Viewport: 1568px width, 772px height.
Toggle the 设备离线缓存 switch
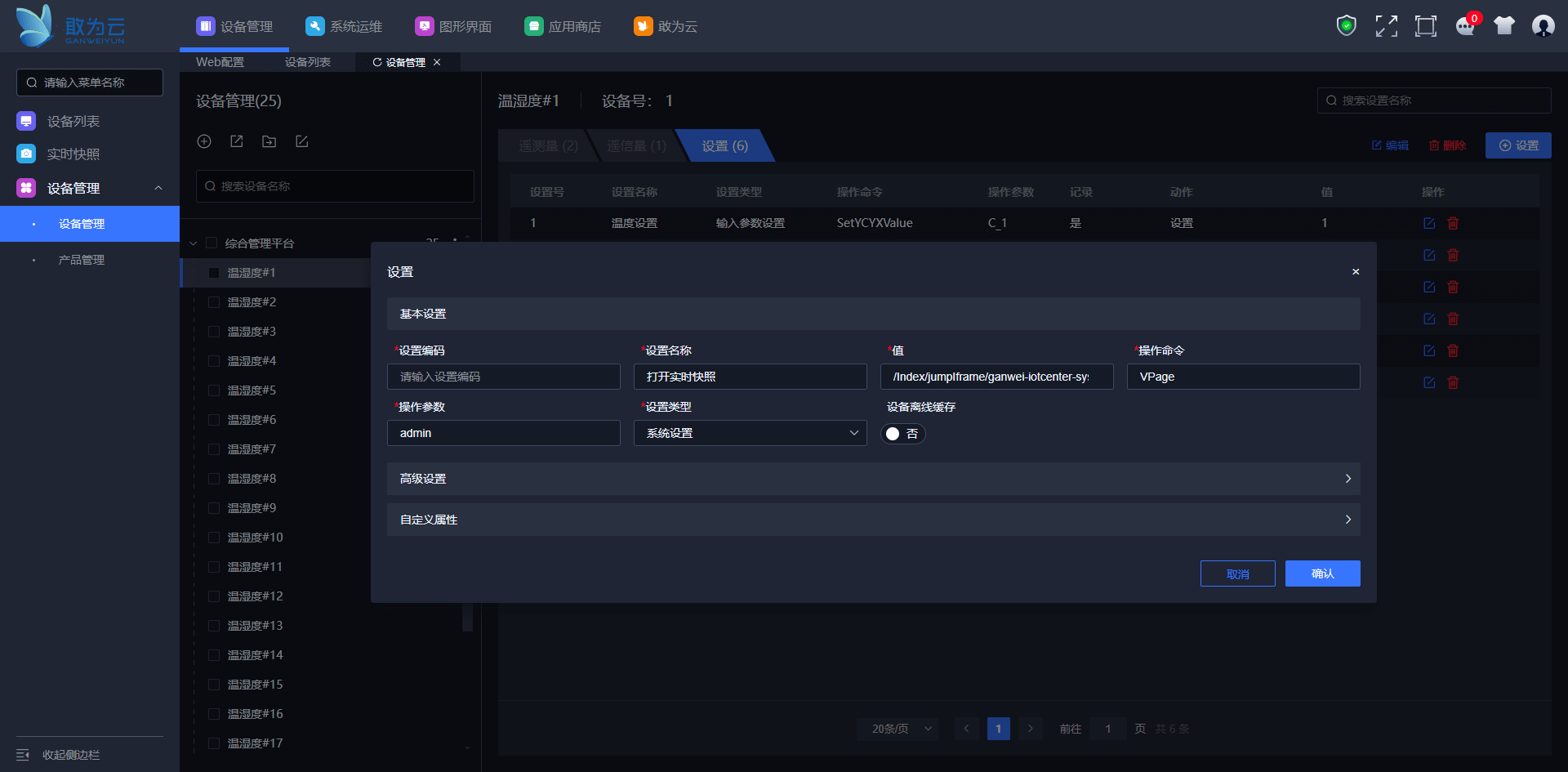pos(902,434)
